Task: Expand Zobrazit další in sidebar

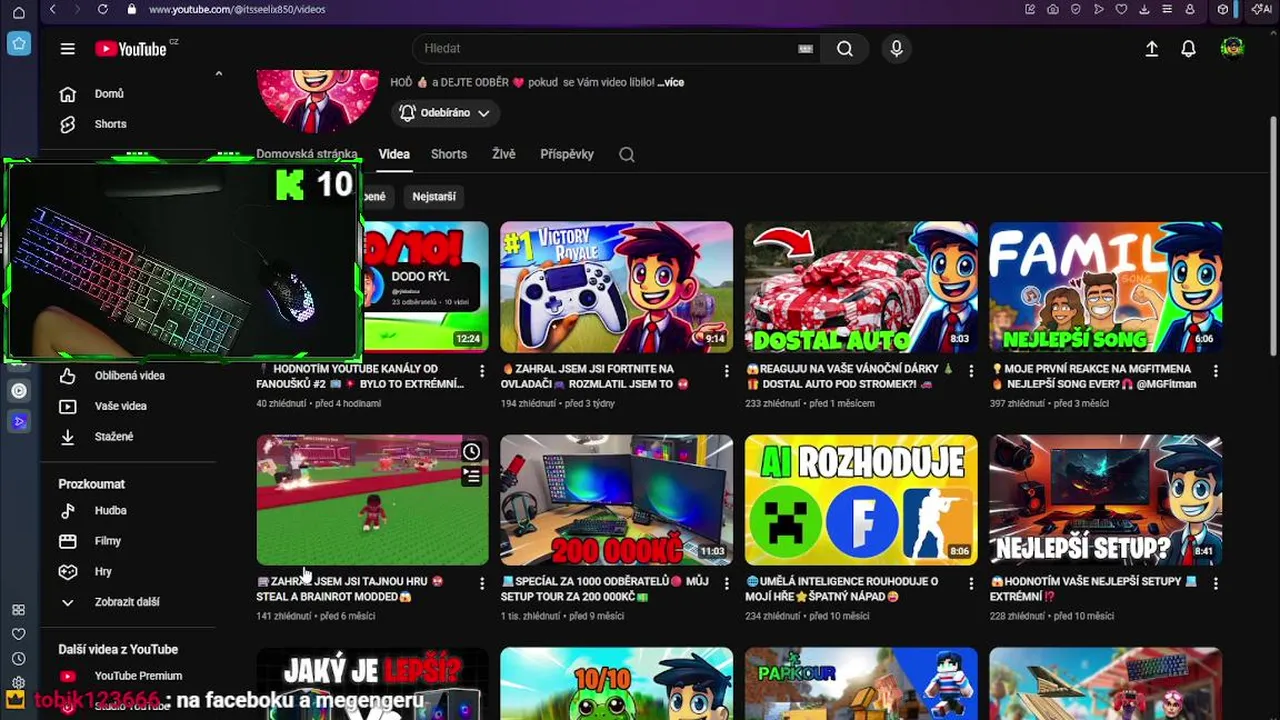Action: coord(126,602)
